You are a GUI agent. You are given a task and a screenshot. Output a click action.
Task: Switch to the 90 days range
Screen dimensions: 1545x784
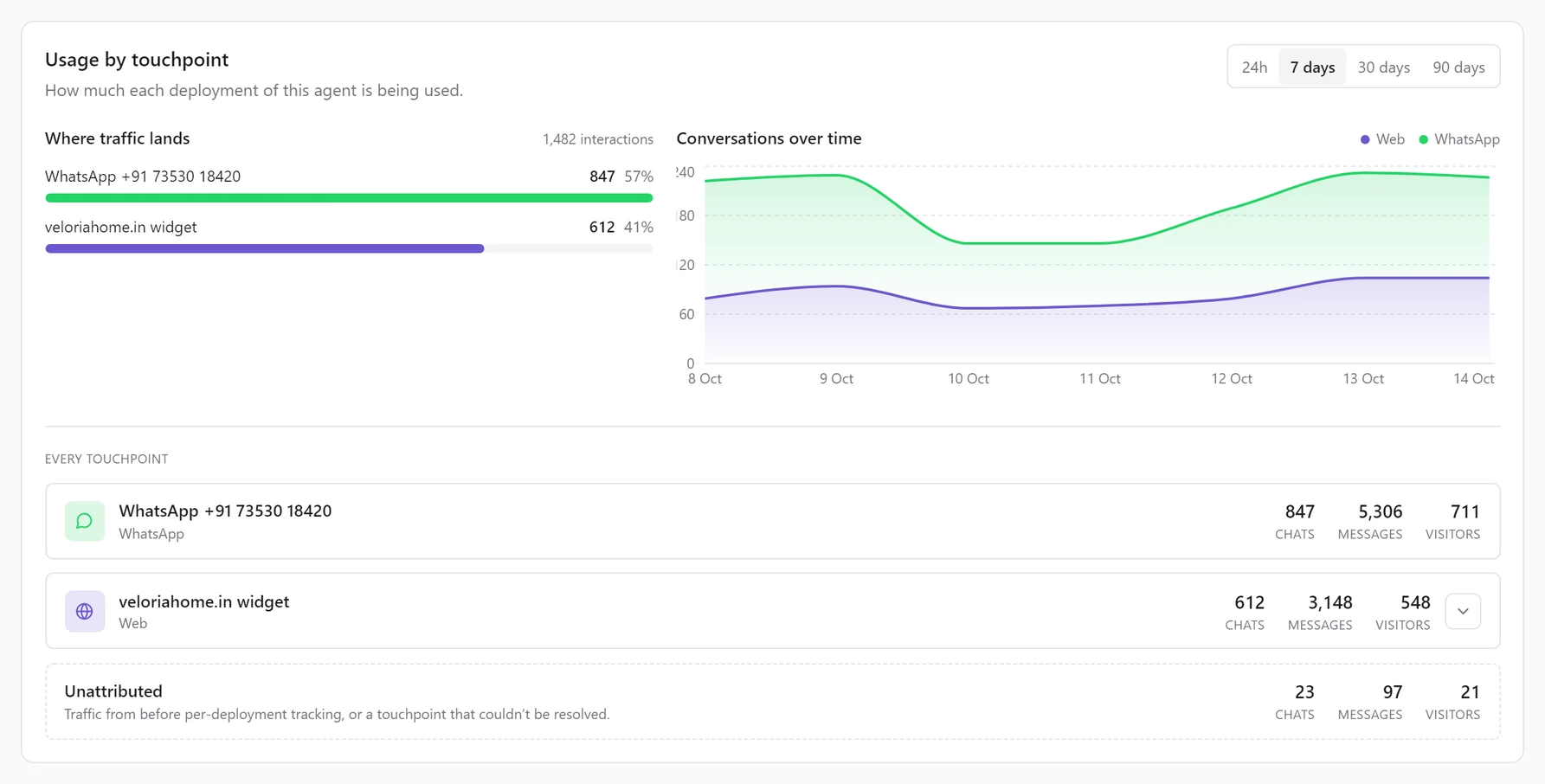point(1458,67)
